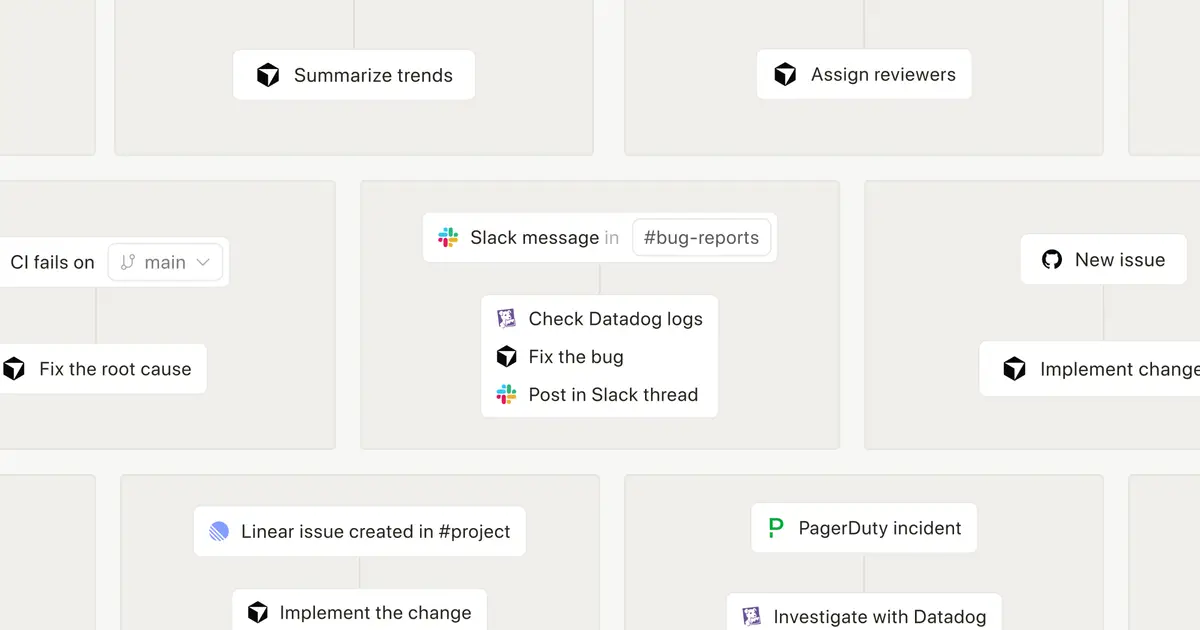The width and height of the screenshot is (1200, 630).
Task: Click the Fix the root cause step
Action: (101, 368)
